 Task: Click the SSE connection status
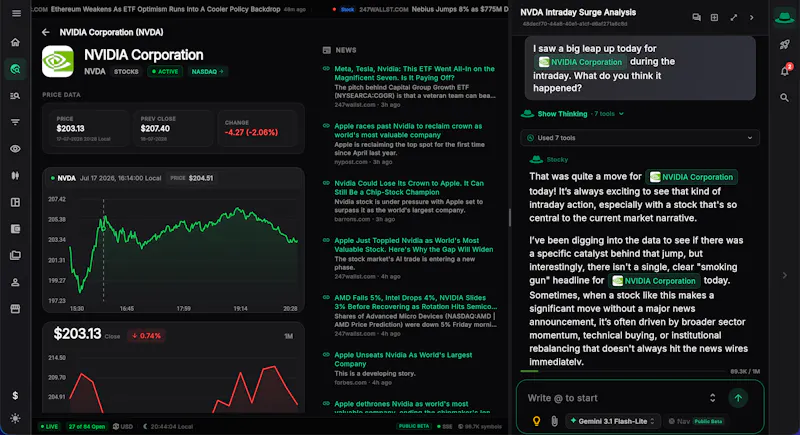click(x=444, y=426)
